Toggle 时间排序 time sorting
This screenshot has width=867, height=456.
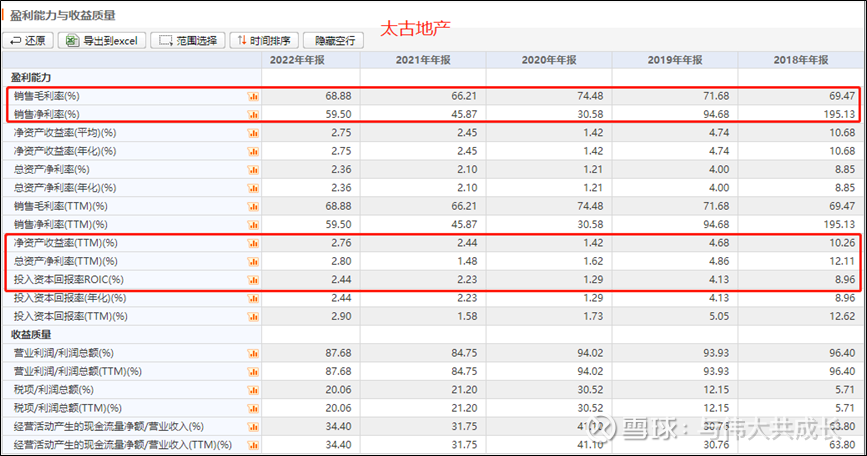click(x=264, y=40)
